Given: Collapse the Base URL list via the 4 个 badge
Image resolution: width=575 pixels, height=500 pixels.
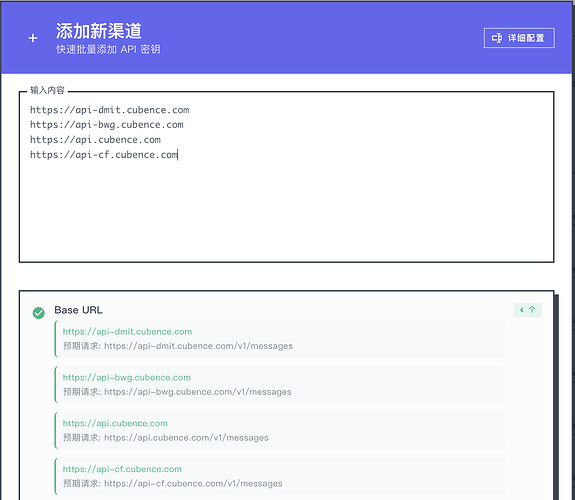Looking at the screenshot, I should point(527,310).
